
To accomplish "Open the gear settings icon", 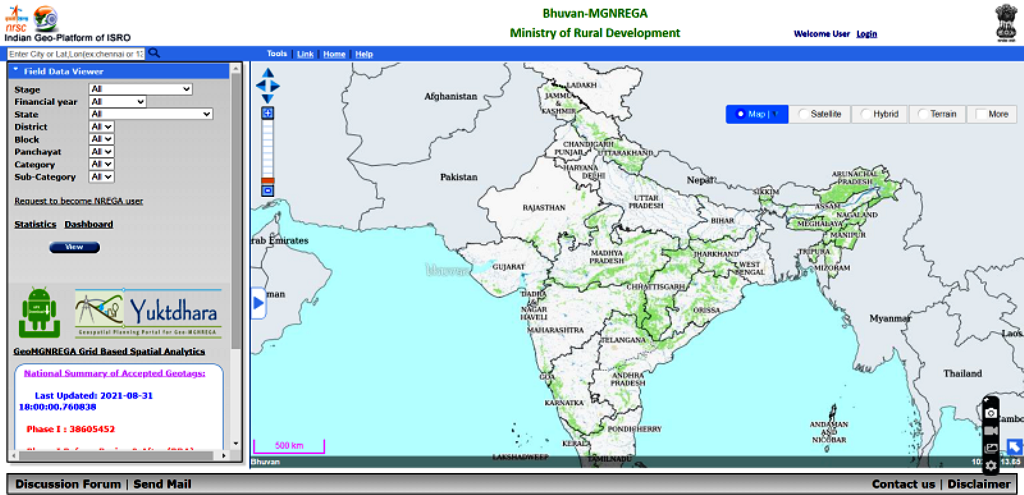I will pyautogui.click(x=991, y=466).
